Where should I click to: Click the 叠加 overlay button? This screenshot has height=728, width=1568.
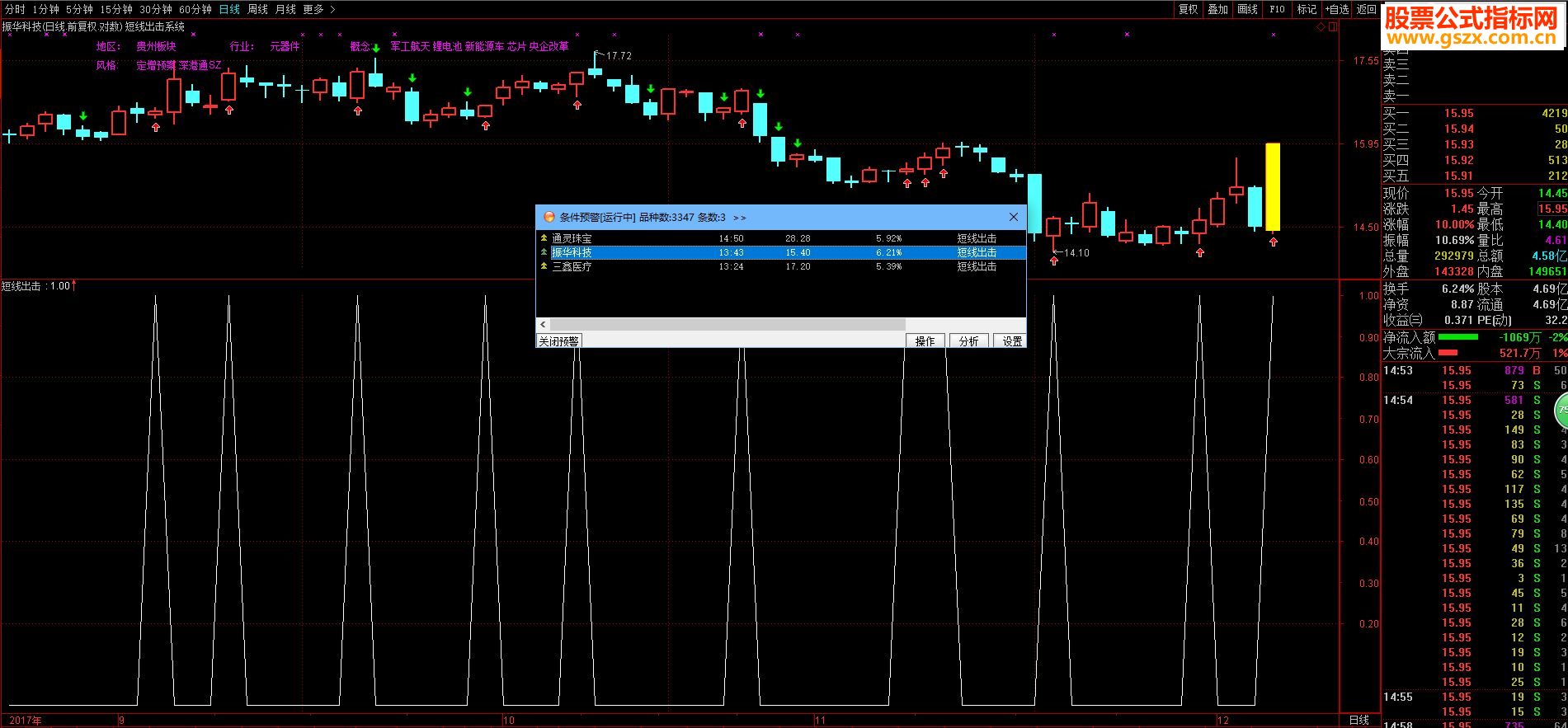1217,9
